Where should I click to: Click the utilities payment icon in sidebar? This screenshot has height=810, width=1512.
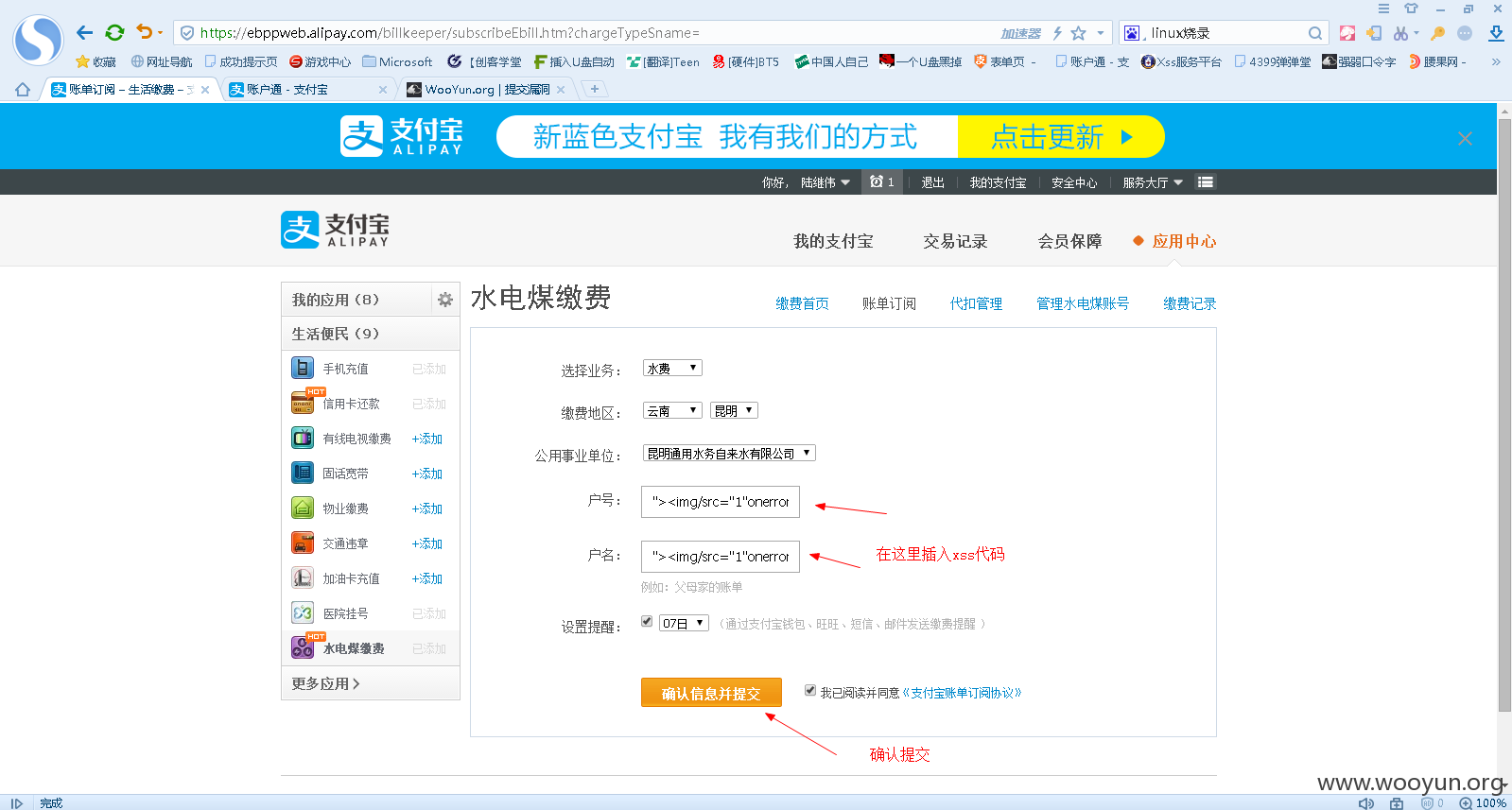coord(303,647)
